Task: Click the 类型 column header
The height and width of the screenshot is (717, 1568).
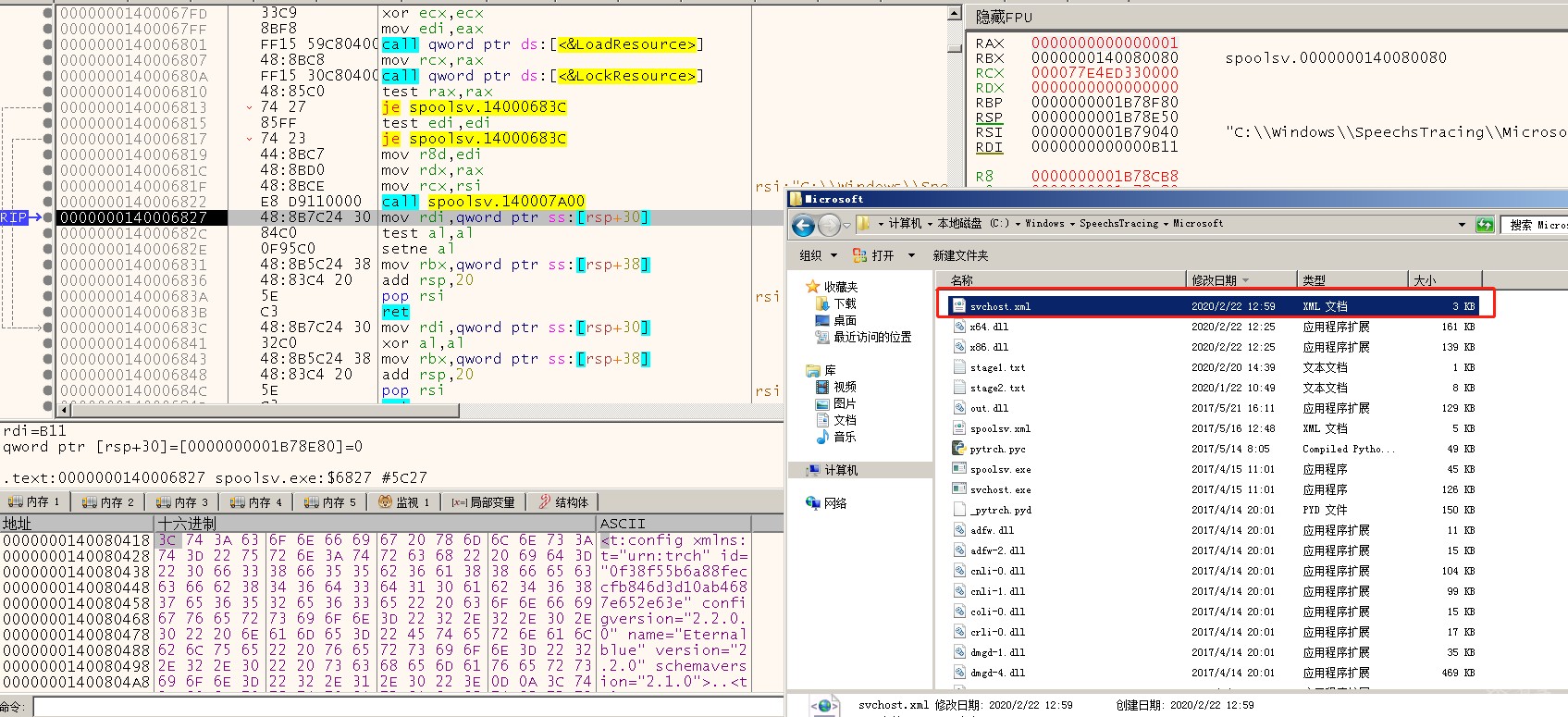Action: coord(1352,280)
